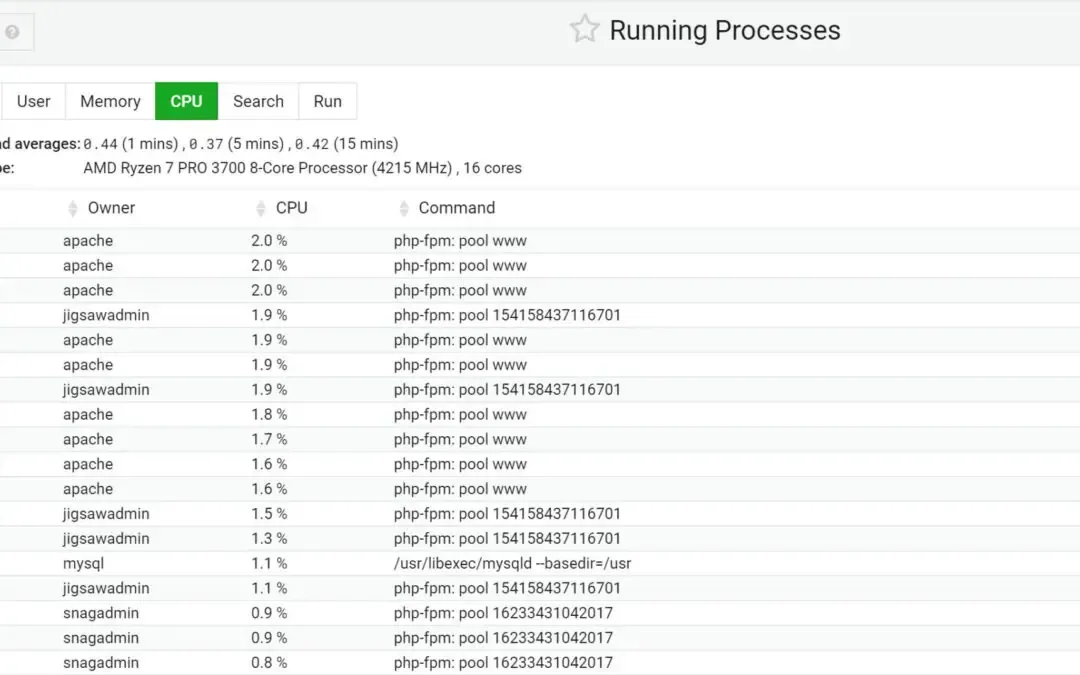Open the snagadmin php-fpm pool 16233431042017 process
Screen dimensions: 1080x675
click(502, 613)
